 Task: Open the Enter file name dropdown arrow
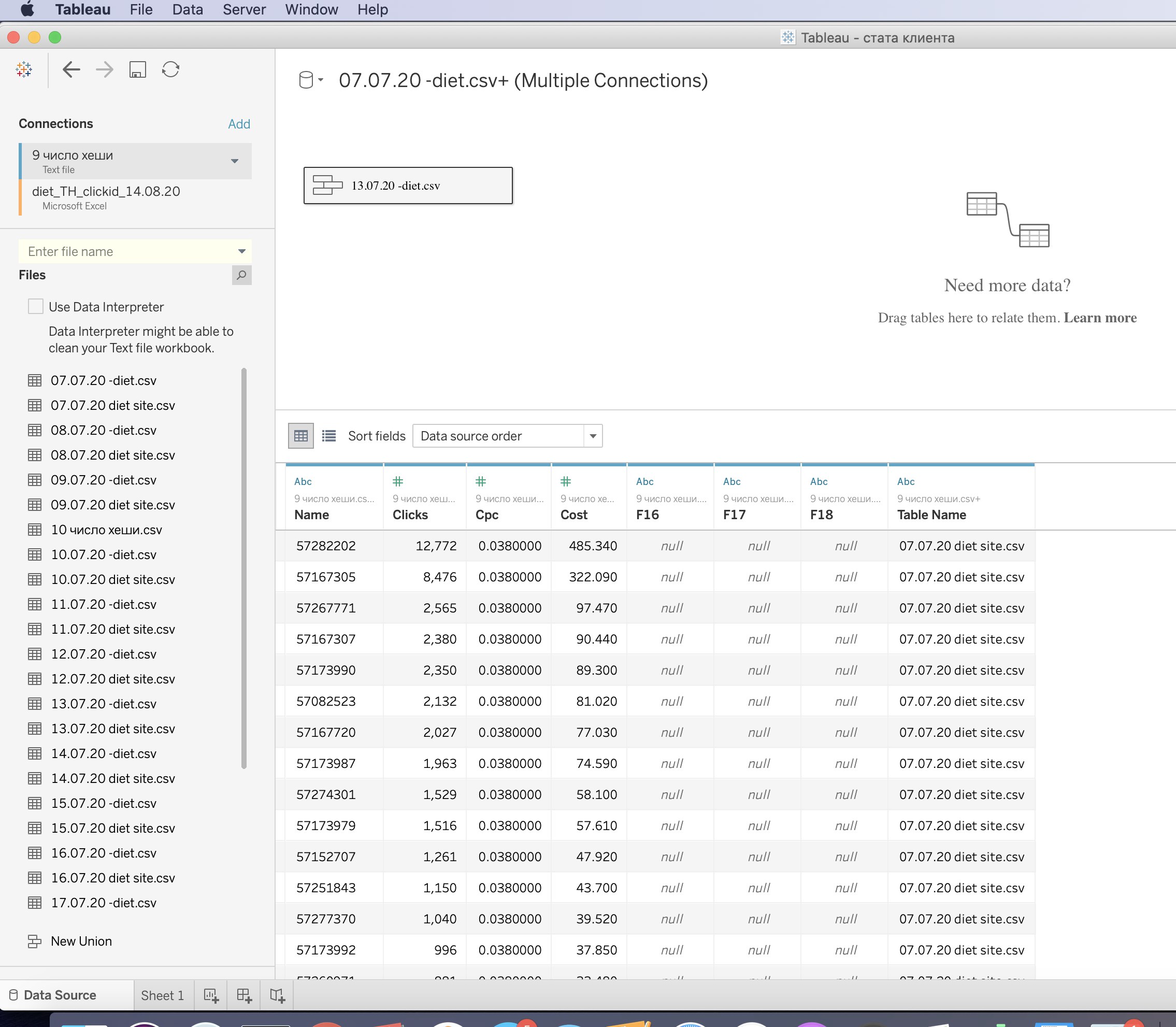[x=242, y=252]
